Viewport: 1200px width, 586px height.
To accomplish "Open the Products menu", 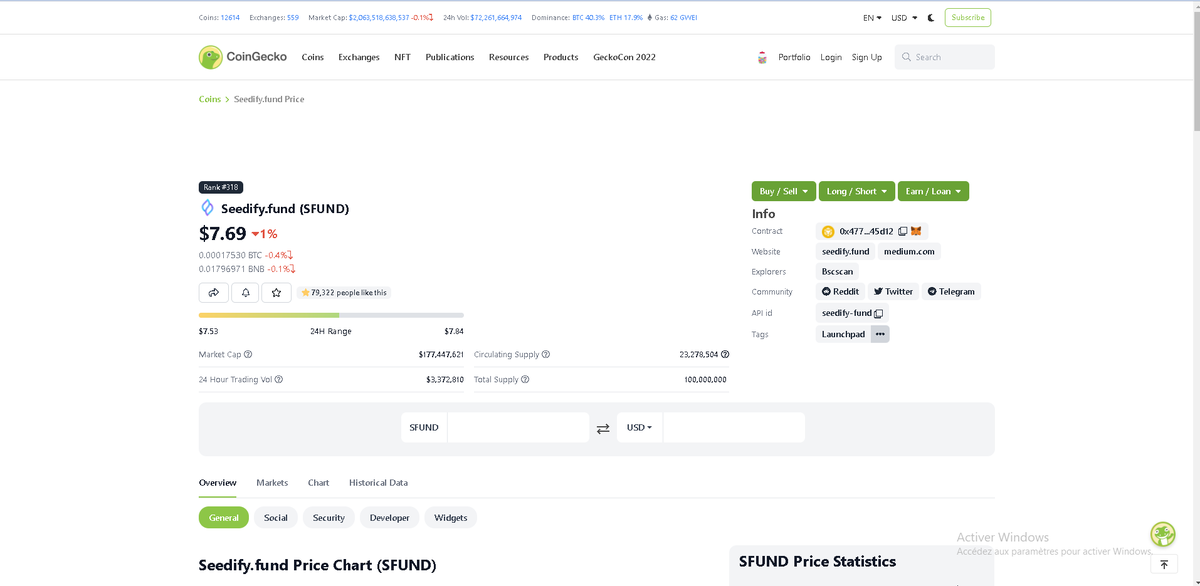I will click(561, 57).
